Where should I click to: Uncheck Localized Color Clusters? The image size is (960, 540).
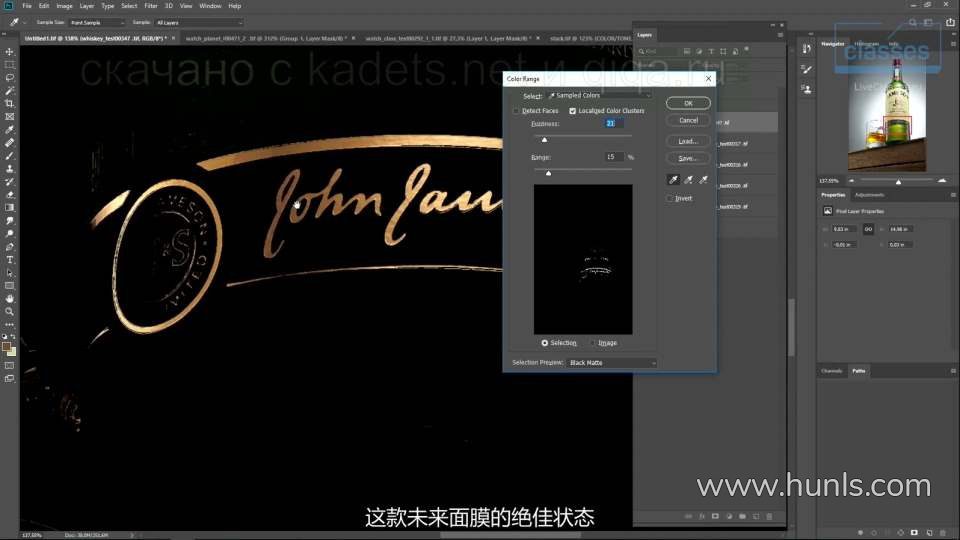572,111
